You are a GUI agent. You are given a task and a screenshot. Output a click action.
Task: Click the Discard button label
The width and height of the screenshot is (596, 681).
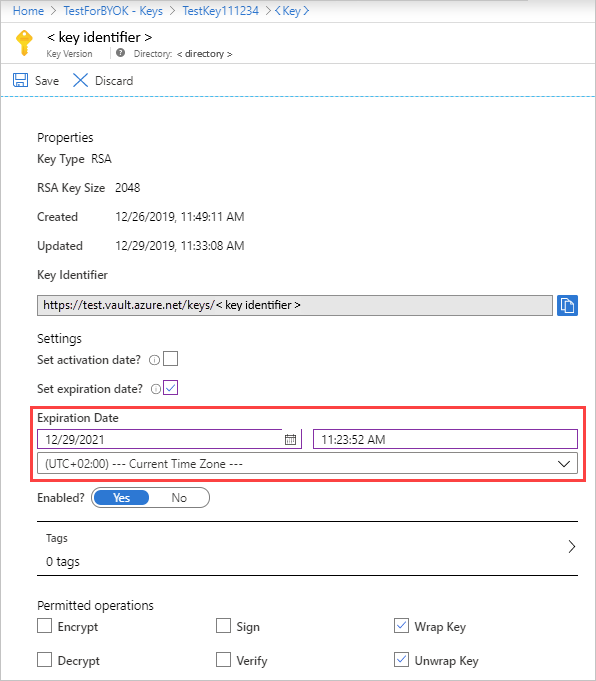(114, 81)
